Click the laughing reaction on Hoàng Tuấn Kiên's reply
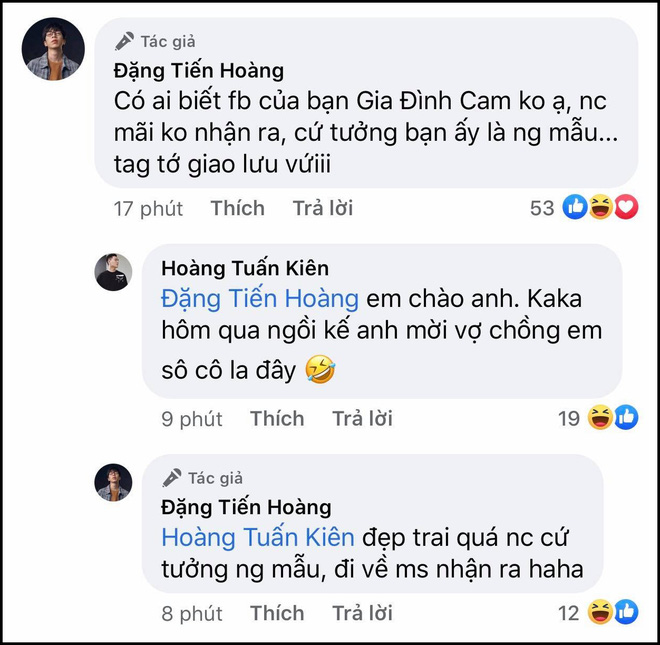This screenshot has width=660, height=645. point(602,417)
